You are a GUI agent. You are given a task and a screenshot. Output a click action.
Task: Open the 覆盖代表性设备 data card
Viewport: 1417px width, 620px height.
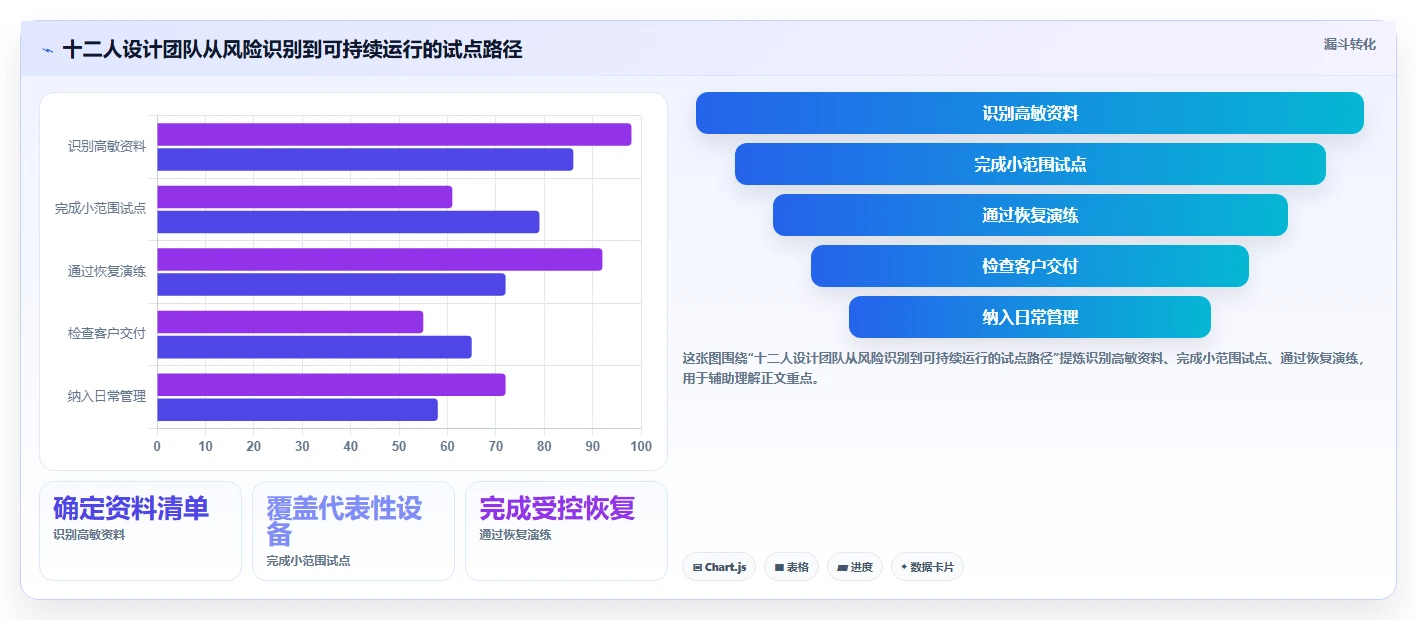pyautogui.click(x=353, y=531)
